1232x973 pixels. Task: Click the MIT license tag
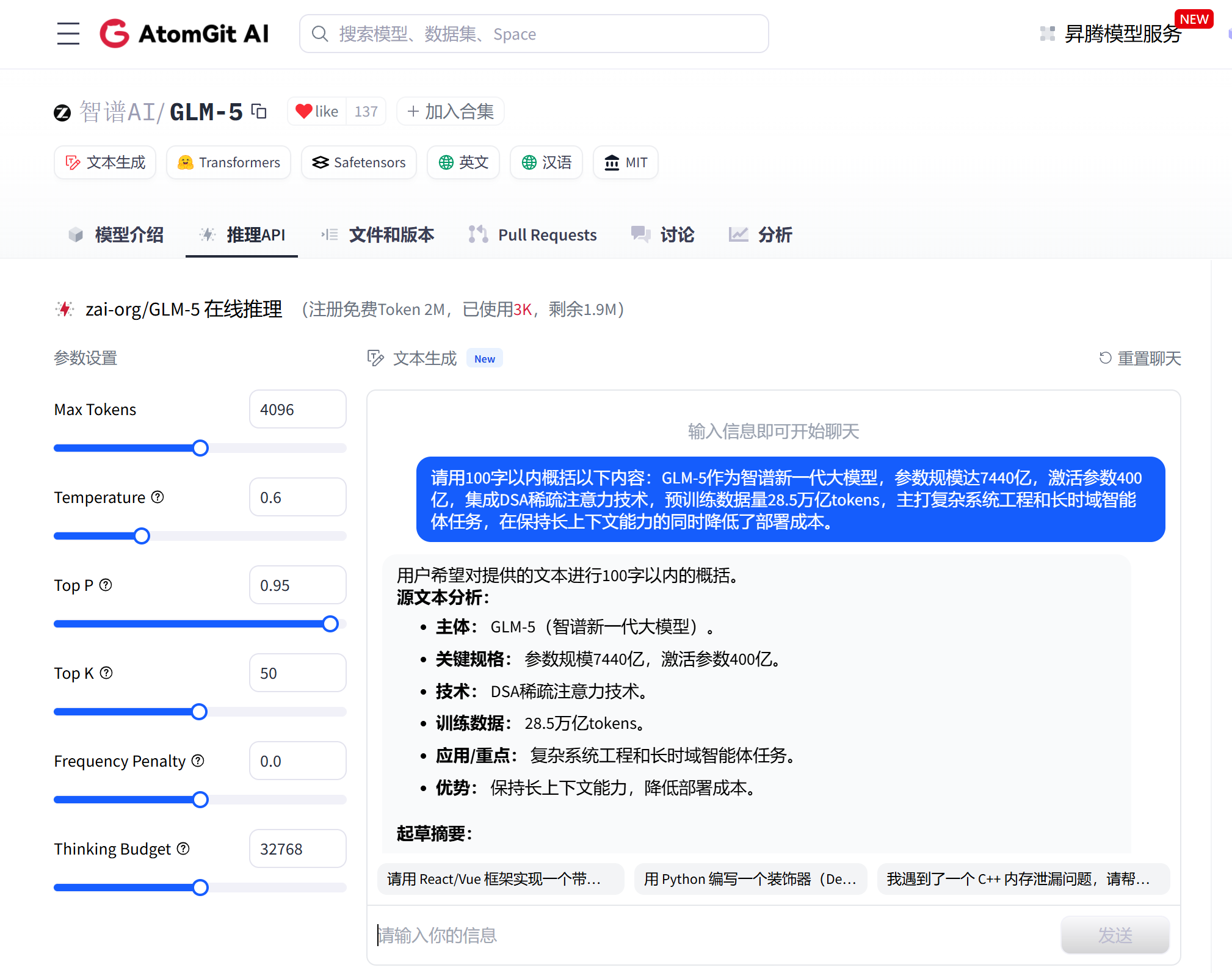click(x=626, y=162)
